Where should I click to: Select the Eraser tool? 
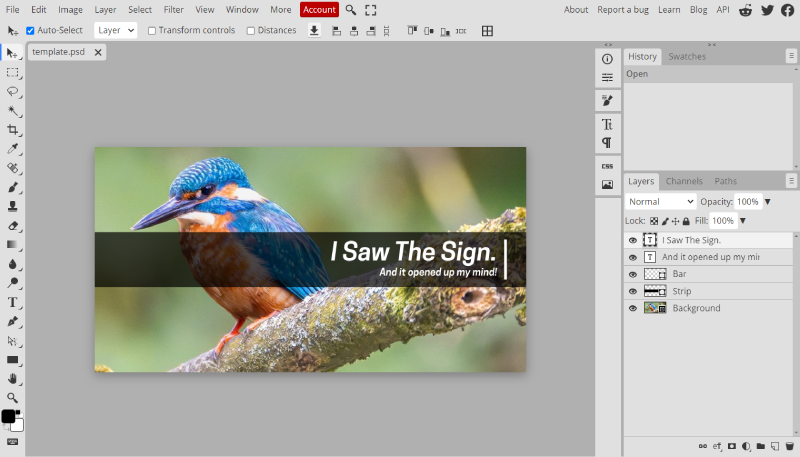pyautogui.click(x=12, y=225)
